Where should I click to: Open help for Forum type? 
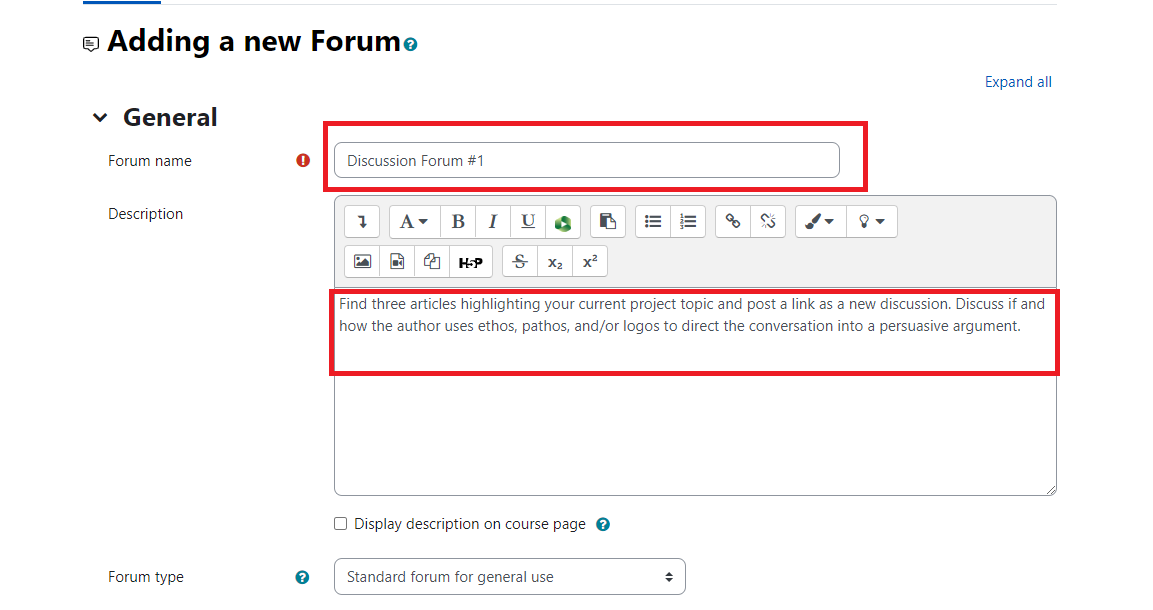pyautogui.click(x=303, y=577)
